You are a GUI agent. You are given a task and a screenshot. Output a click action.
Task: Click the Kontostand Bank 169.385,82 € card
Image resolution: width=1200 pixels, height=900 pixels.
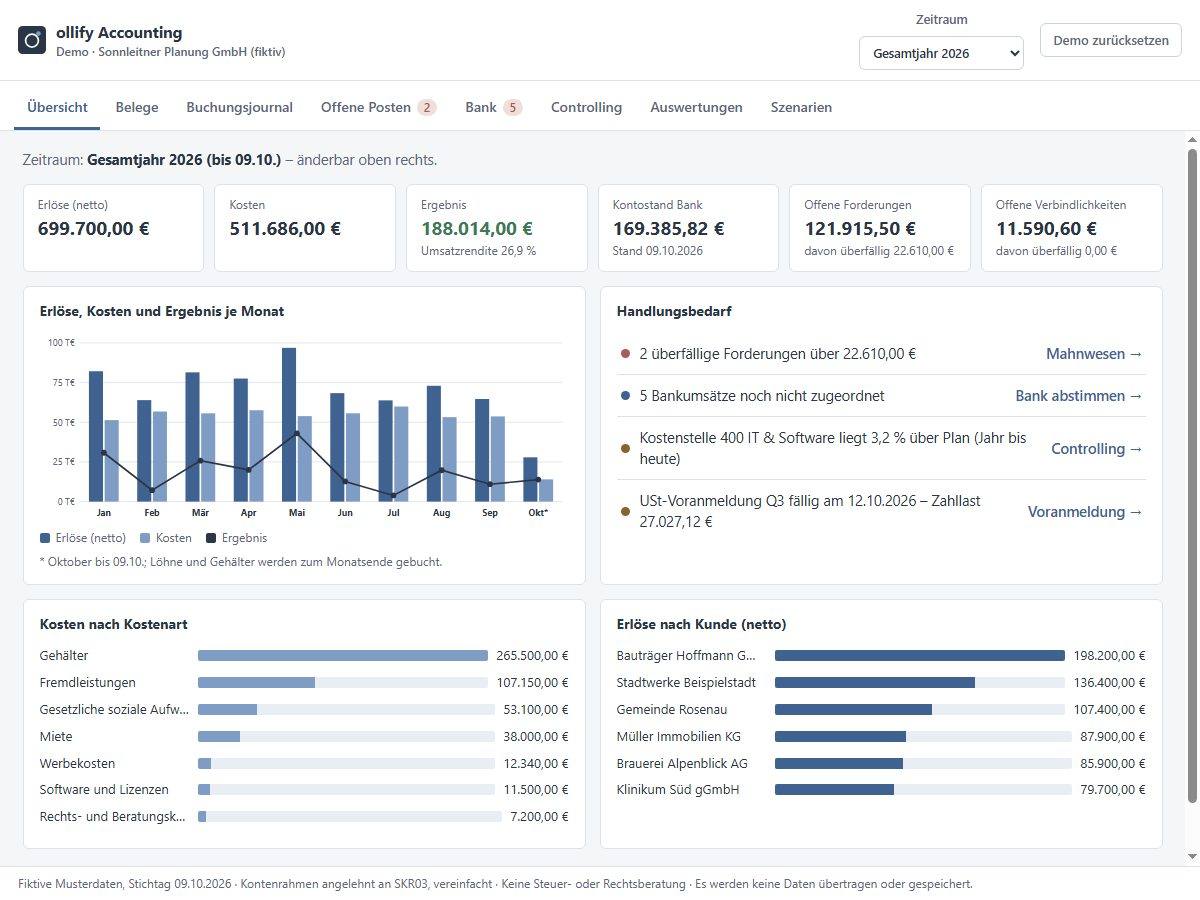click(688, 227)
